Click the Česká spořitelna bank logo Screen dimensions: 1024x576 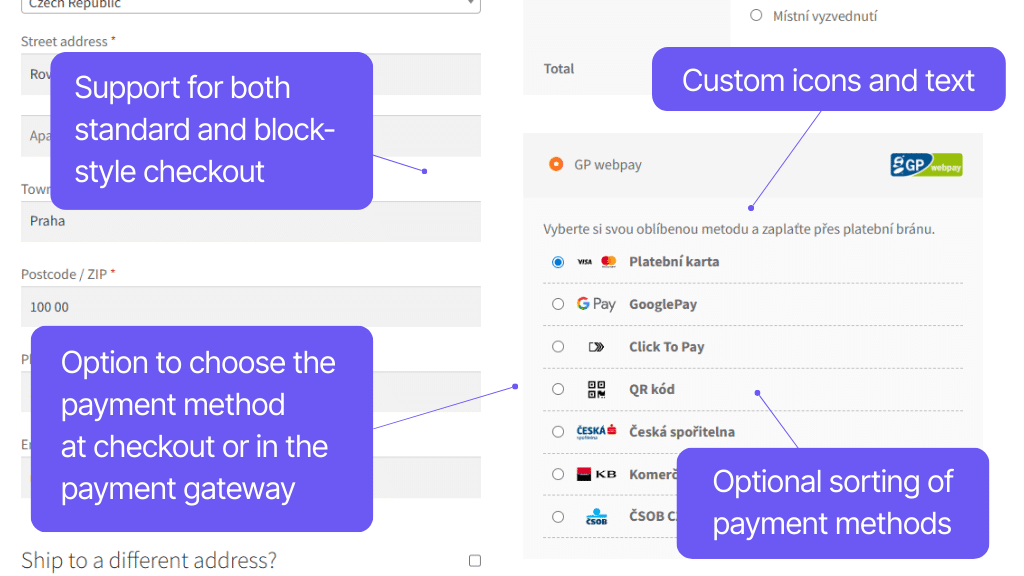(596, 432)
